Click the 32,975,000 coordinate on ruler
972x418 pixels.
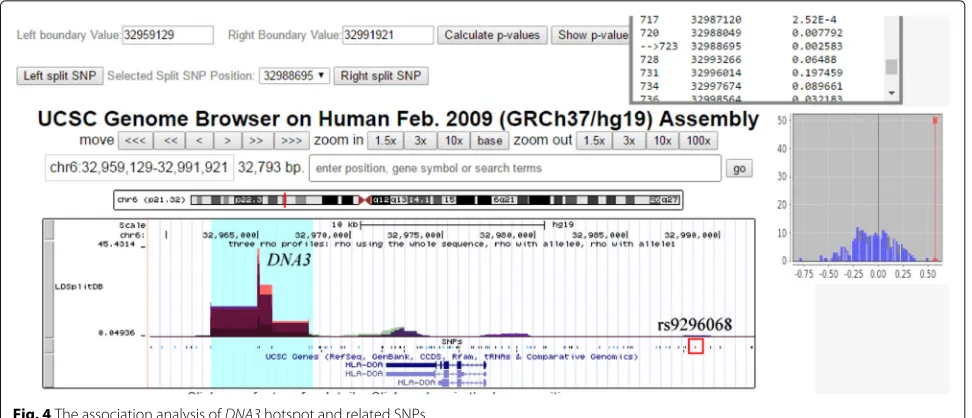coord(415,235)
